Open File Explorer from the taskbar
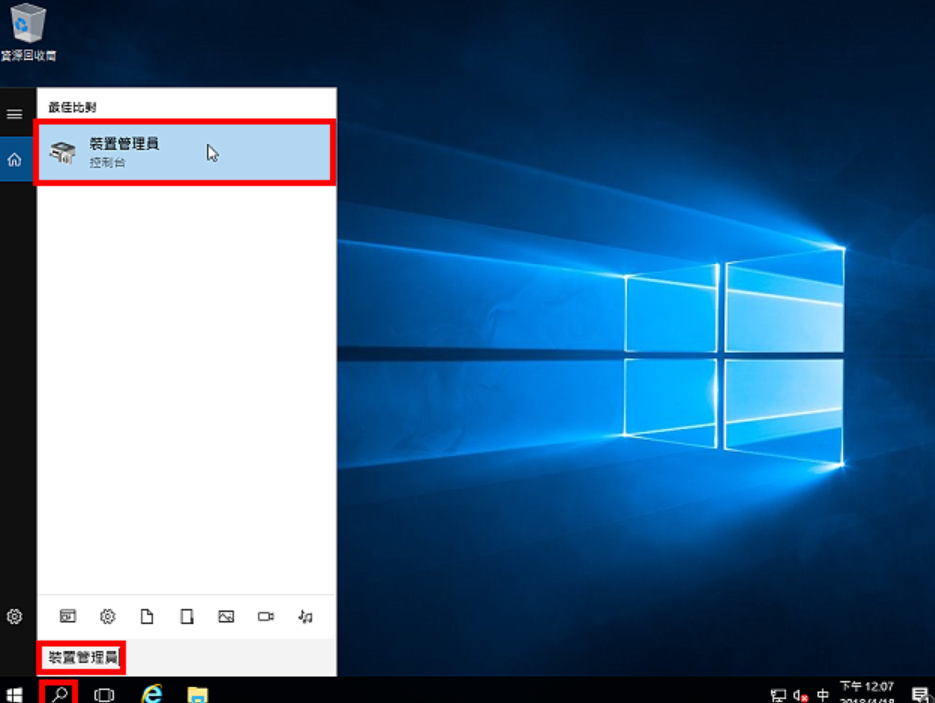The image size is (935, 703). pos(197,695)
